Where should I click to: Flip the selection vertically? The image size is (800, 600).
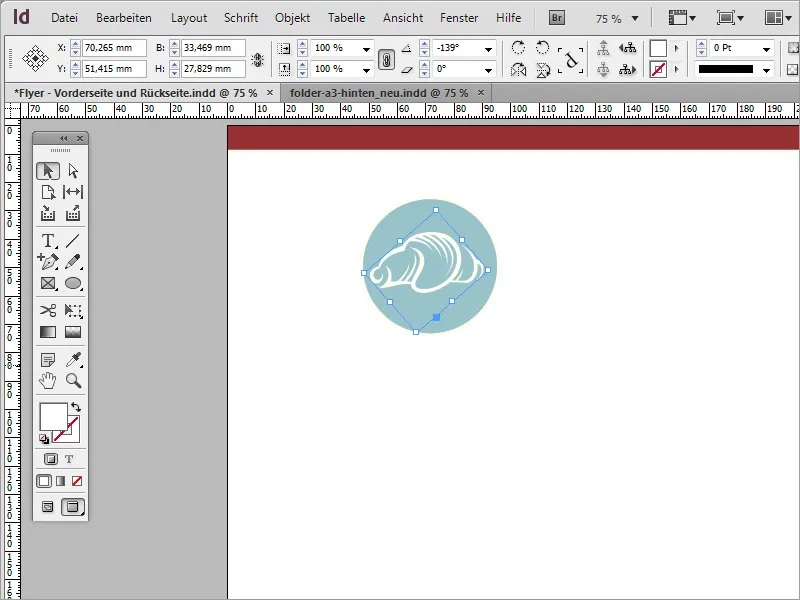543,69
